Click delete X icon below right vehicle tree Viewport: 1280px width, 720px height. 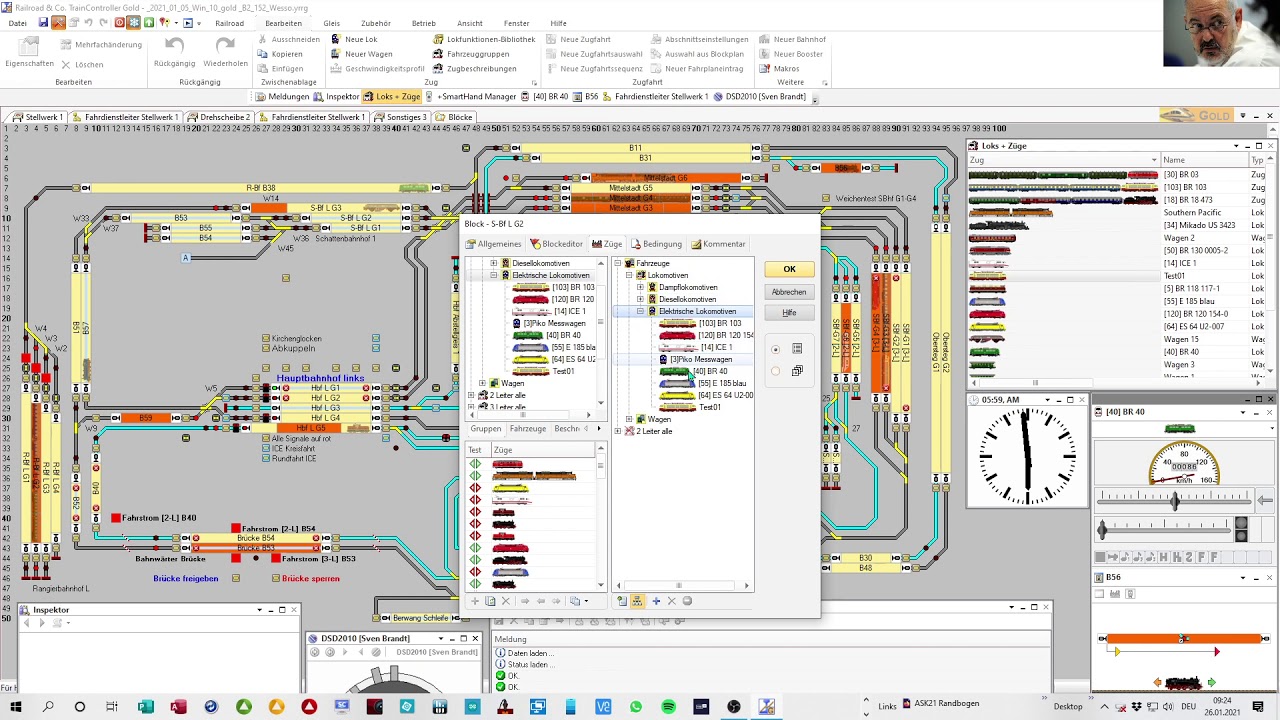tap(671, 601)
